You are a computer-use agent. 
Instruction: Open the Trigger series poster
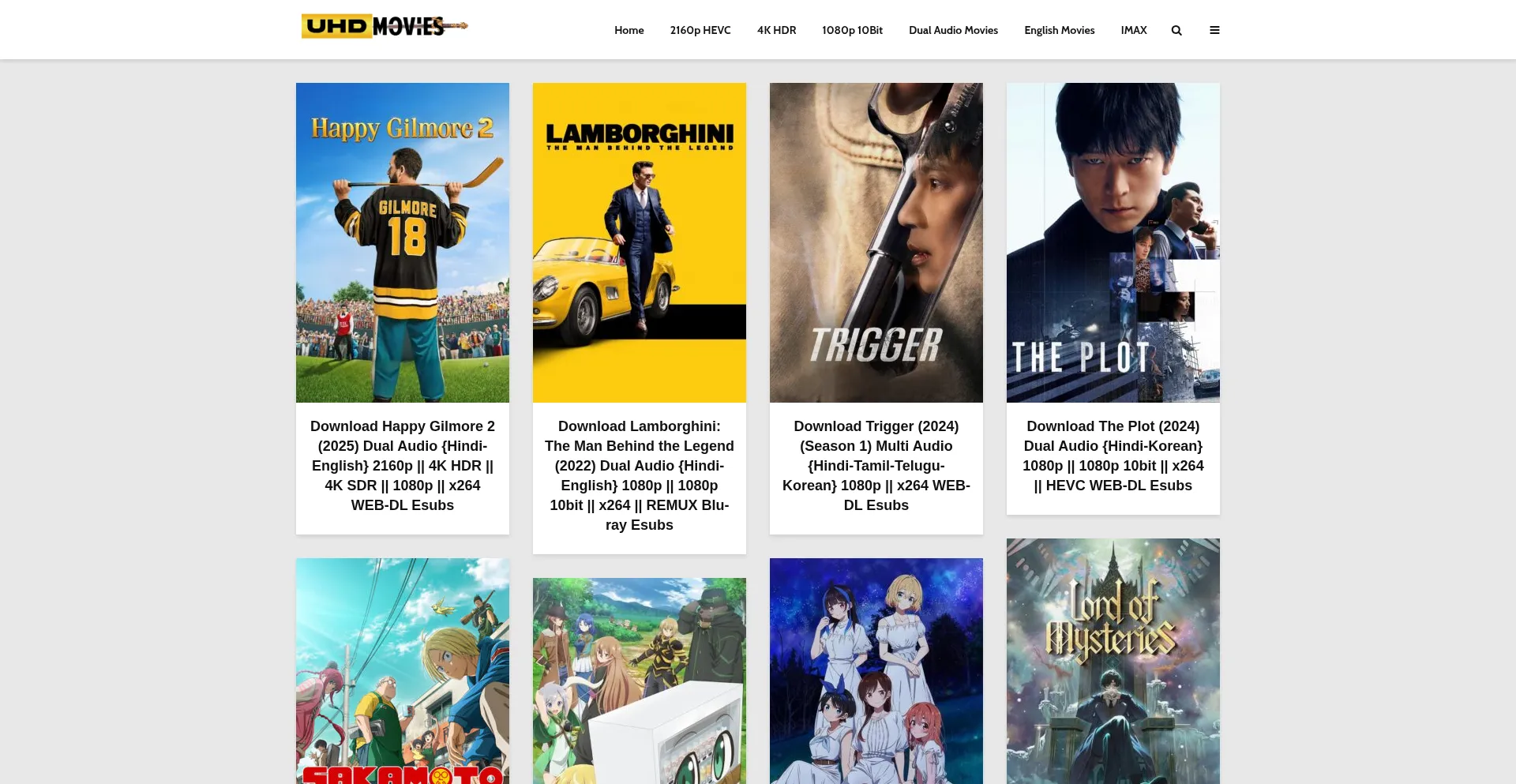(876, 242)
